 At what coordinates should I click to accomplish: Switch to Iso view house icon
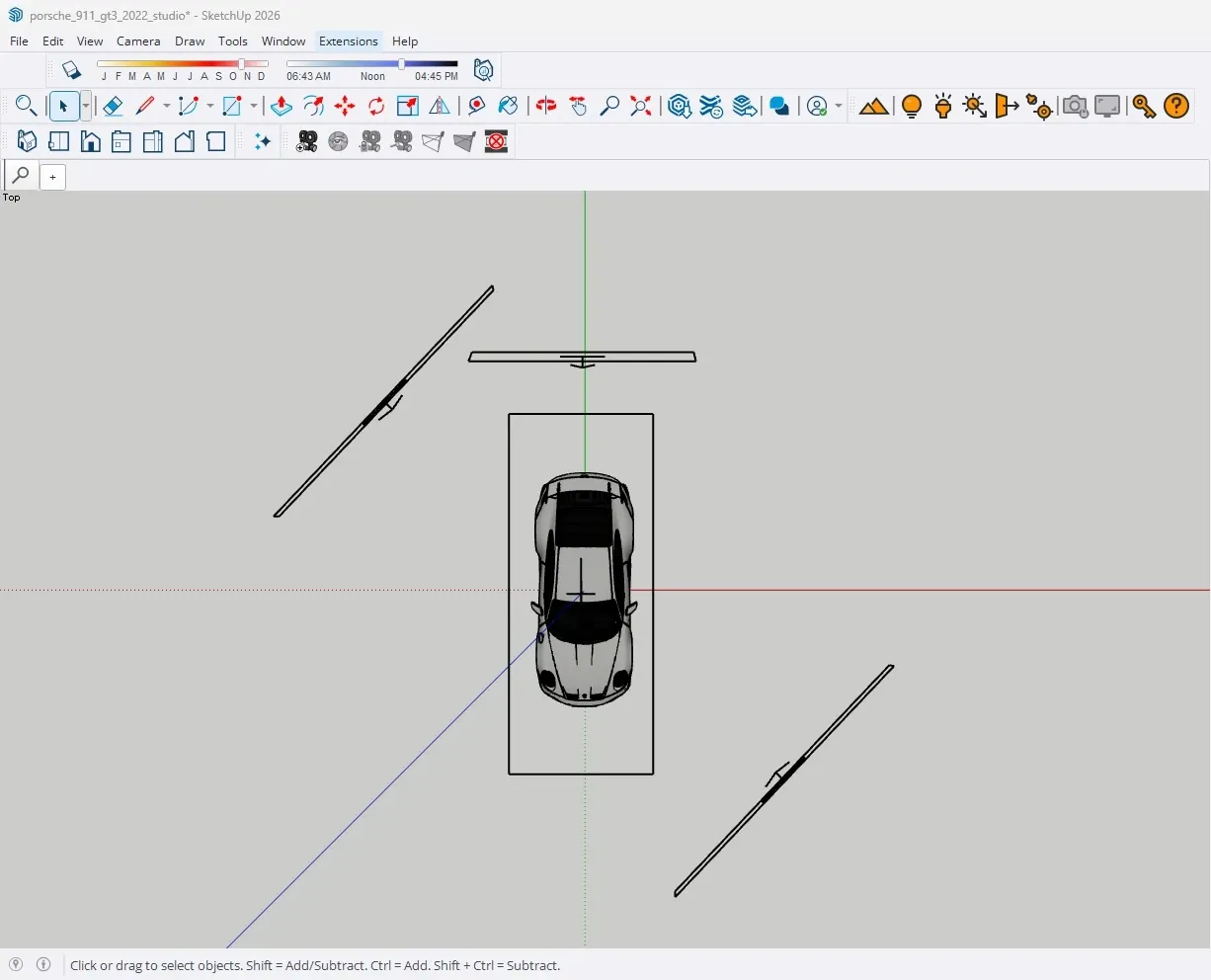click(x=27, y=142)
